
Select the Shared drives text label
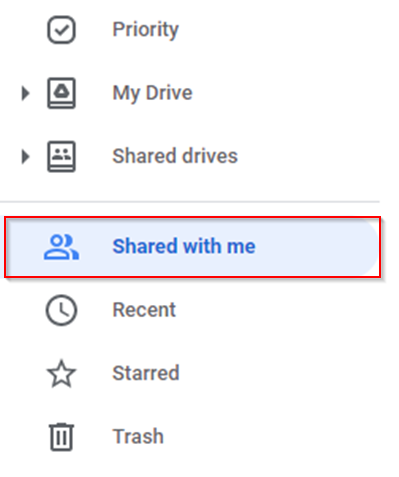175,156
